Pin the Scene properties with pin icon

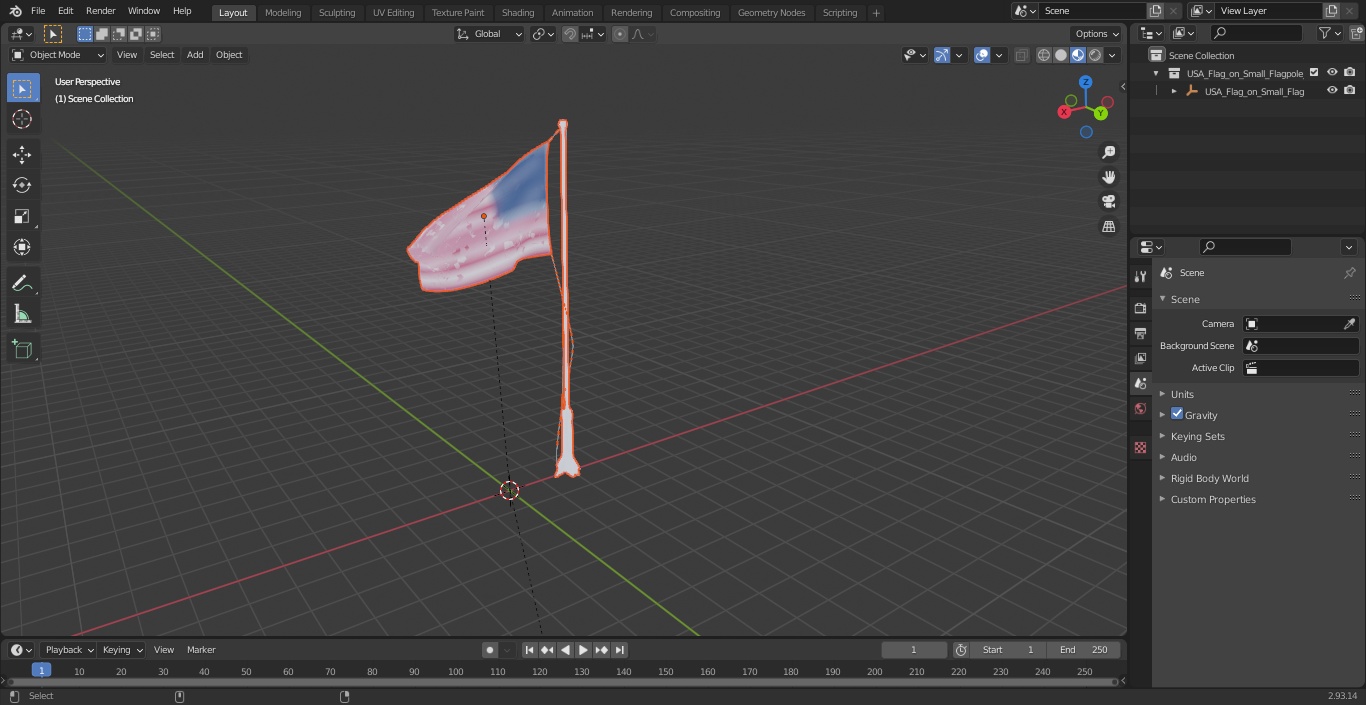pos(1349,273)
